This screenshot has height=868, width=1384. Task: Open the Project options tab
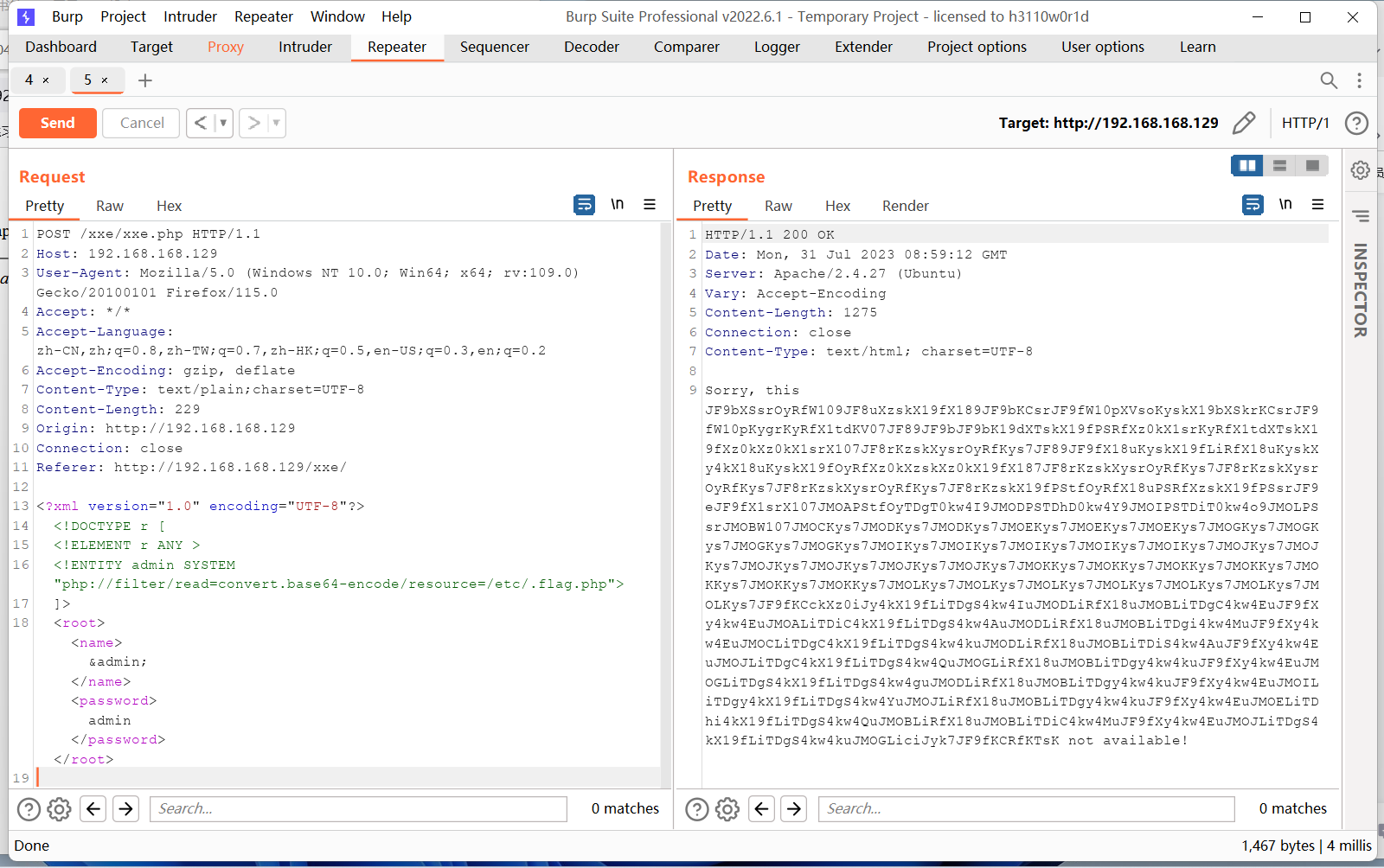[x=977, y=47]
